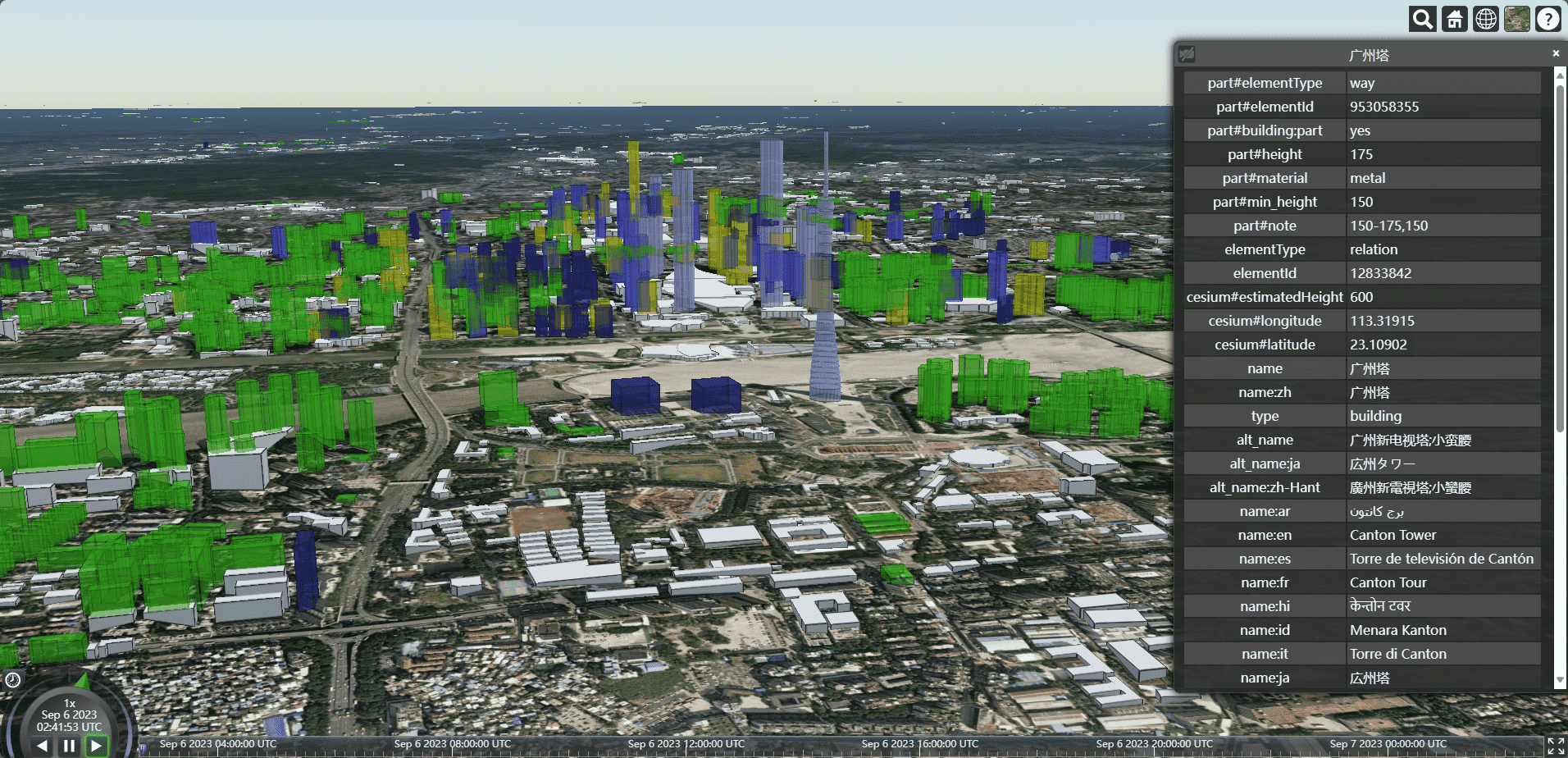The height and width of the screenshot is (758, 1568).
Task: Click cesium#estimatedHeight value 600
Action: click(x=1361, y=297)
